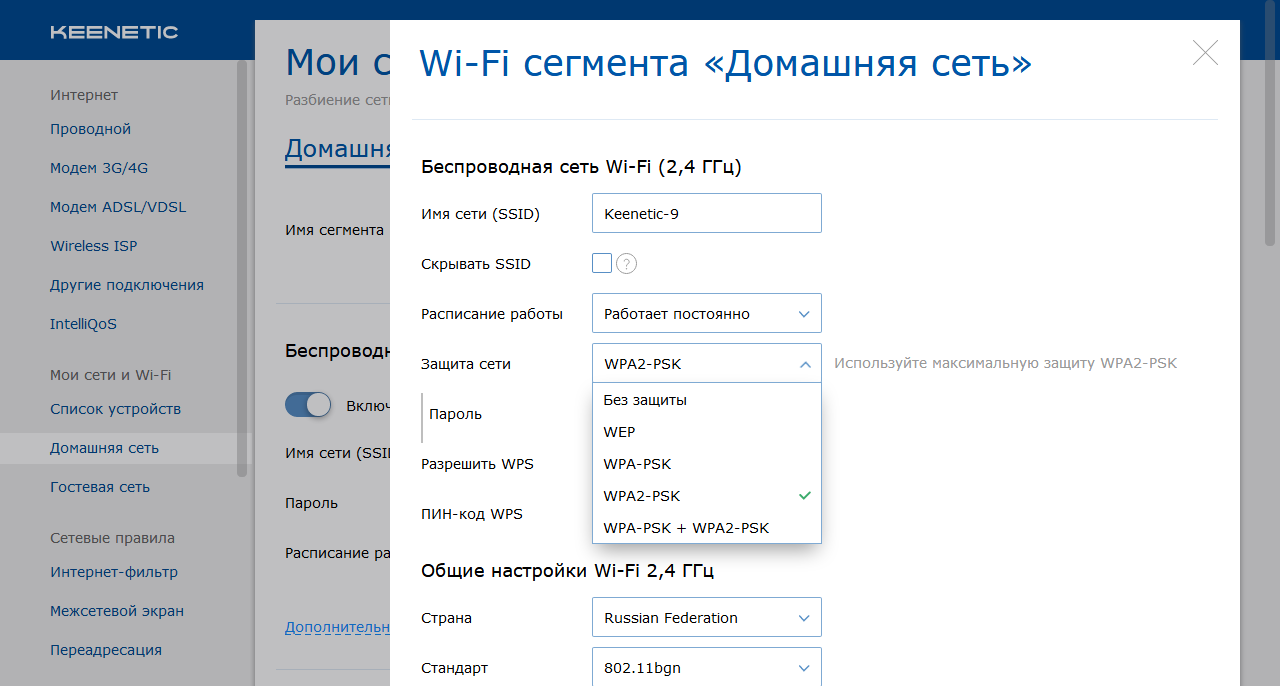1280x686 pixels.
Task: Open the Расписание работы dropdown
Action: (x=707, y=313)
